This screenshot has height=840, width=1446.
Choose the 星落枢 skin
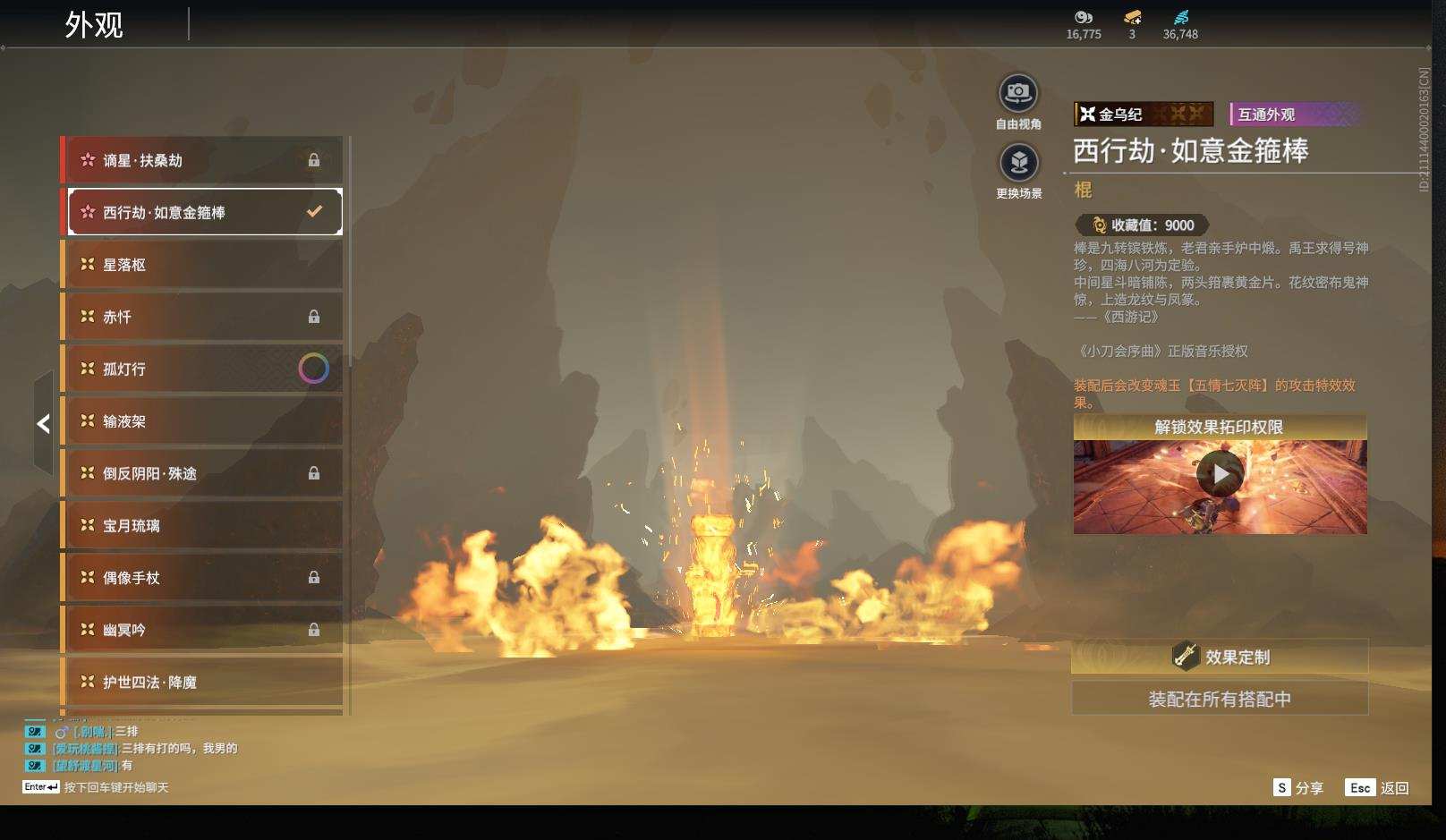click(x=202, y=265)
